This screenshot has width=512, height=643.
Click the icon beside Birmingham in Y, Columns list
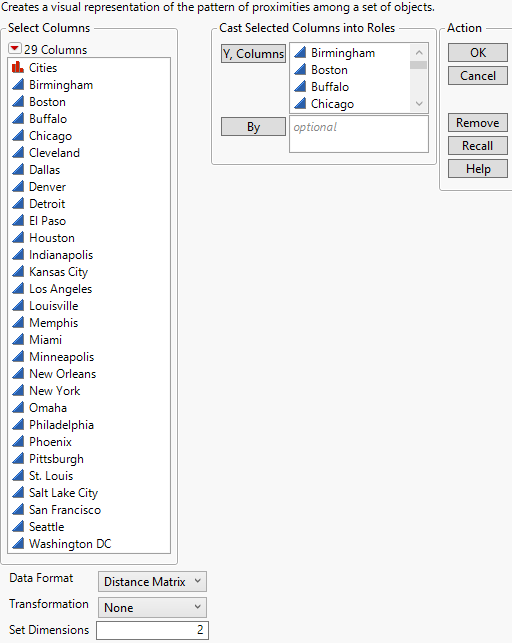click(300, 52)
